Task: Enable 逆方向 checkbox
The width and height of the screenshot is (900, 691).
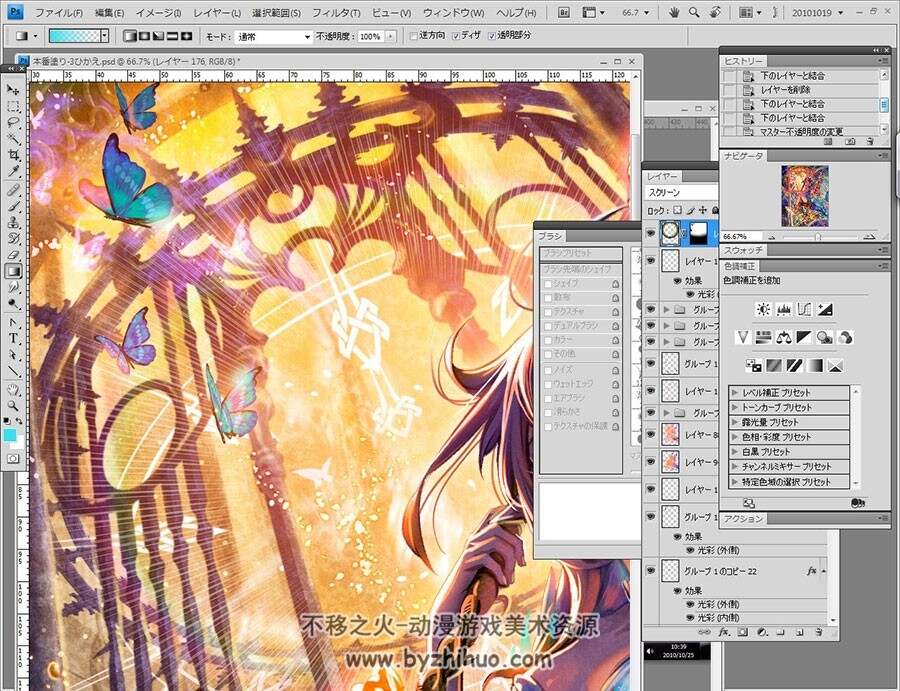Action: (413, 36)
